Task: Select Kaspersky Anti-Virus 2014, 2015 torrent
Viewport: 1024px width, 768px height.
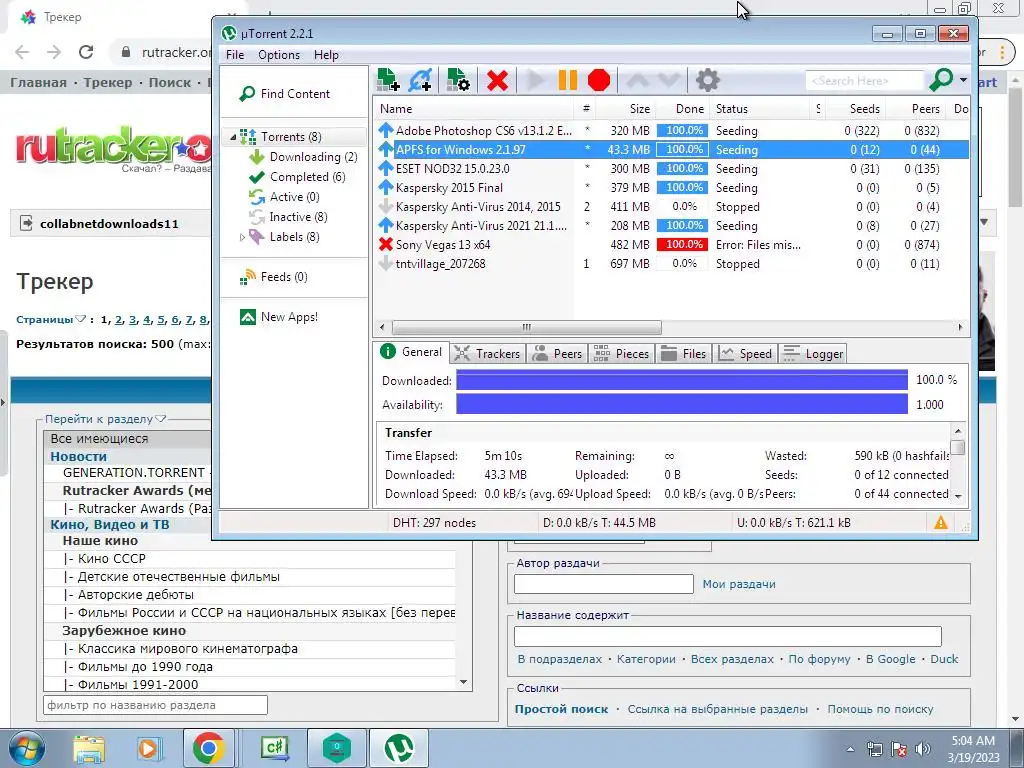Action: 671,206
